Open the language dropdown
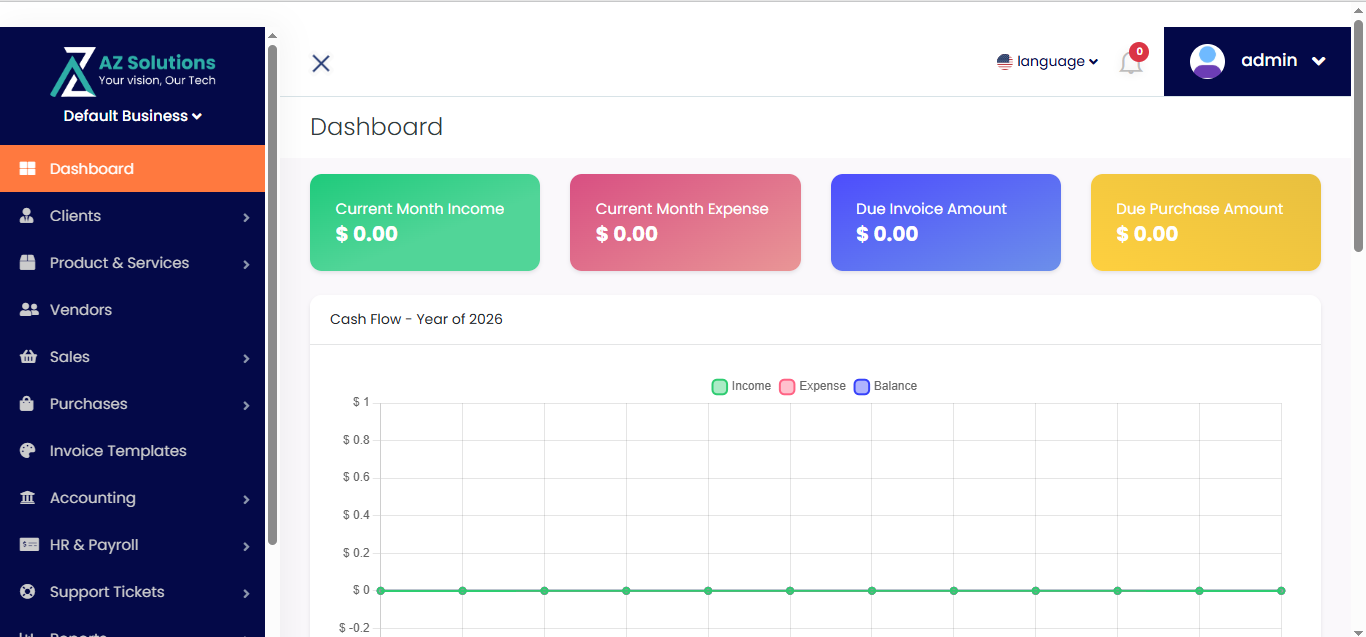The height and width of the screenshot is (637, 1366). (x=1048, y=62)
